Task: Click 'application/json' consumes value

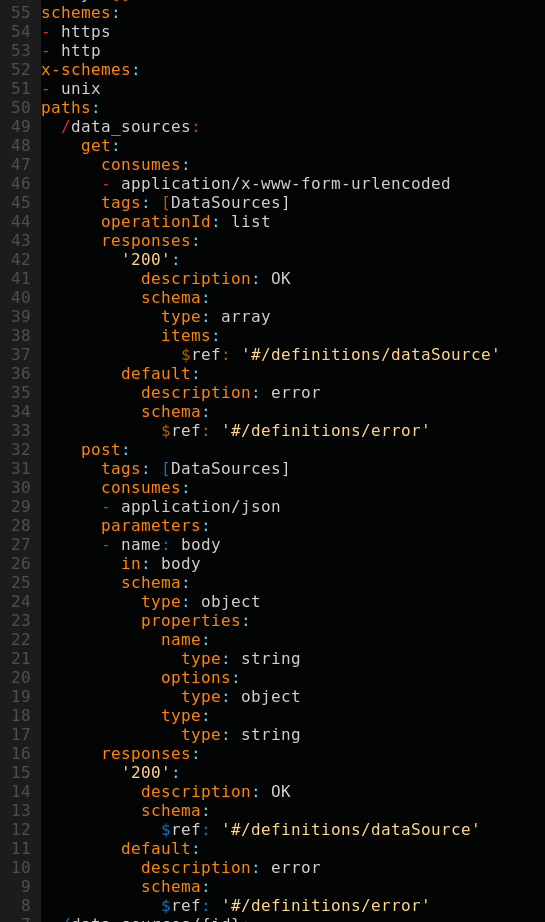Action: coord(200,507)
